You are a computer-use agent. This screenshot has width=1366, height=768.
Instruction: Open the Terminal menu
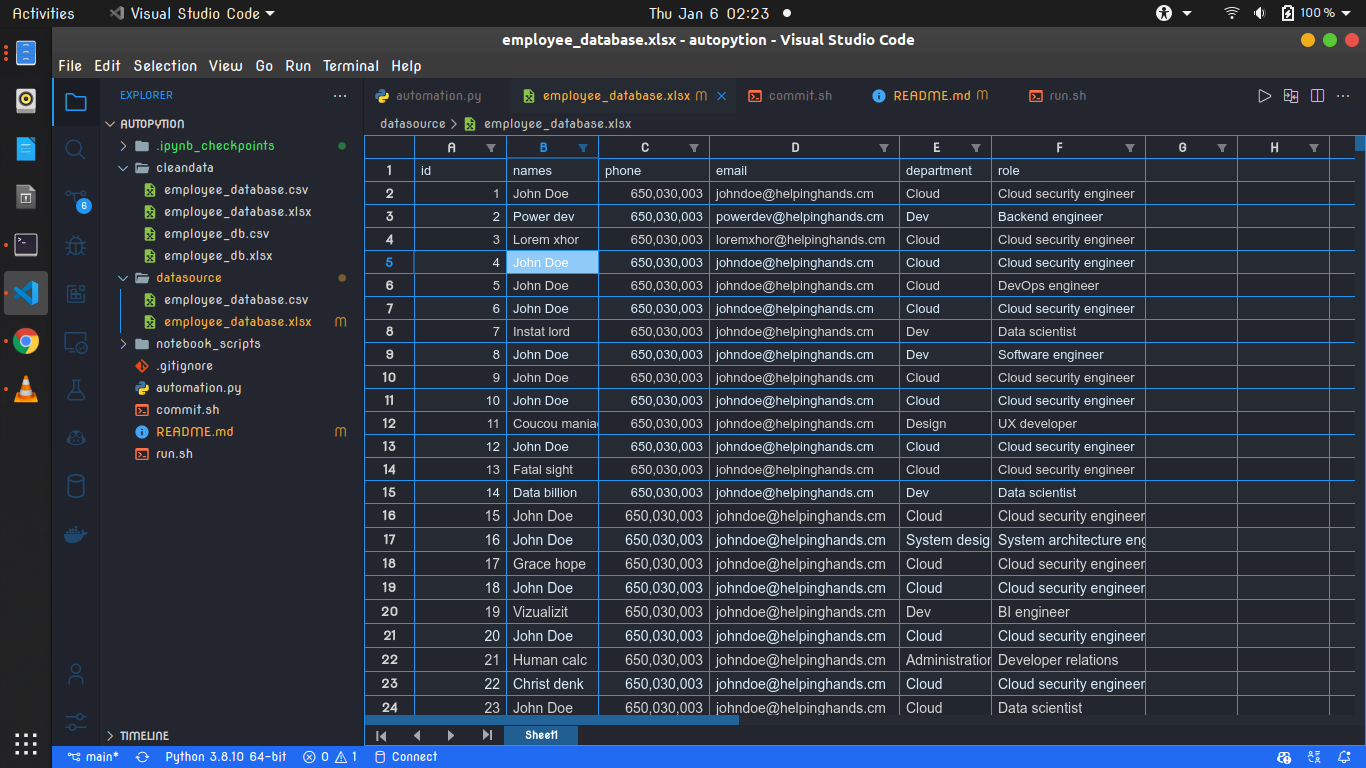(350, 66)
